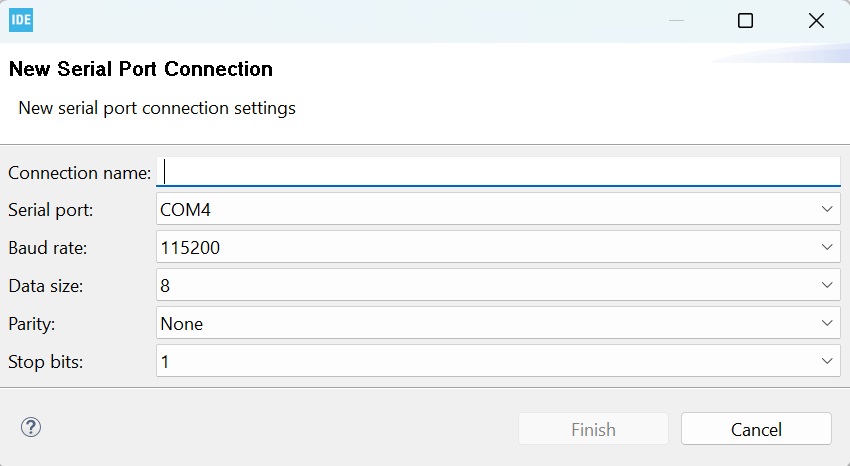Click the 115200 baud rate value
Image resolution: width=850 pixels, height=466 pixels.
point(190,248)
